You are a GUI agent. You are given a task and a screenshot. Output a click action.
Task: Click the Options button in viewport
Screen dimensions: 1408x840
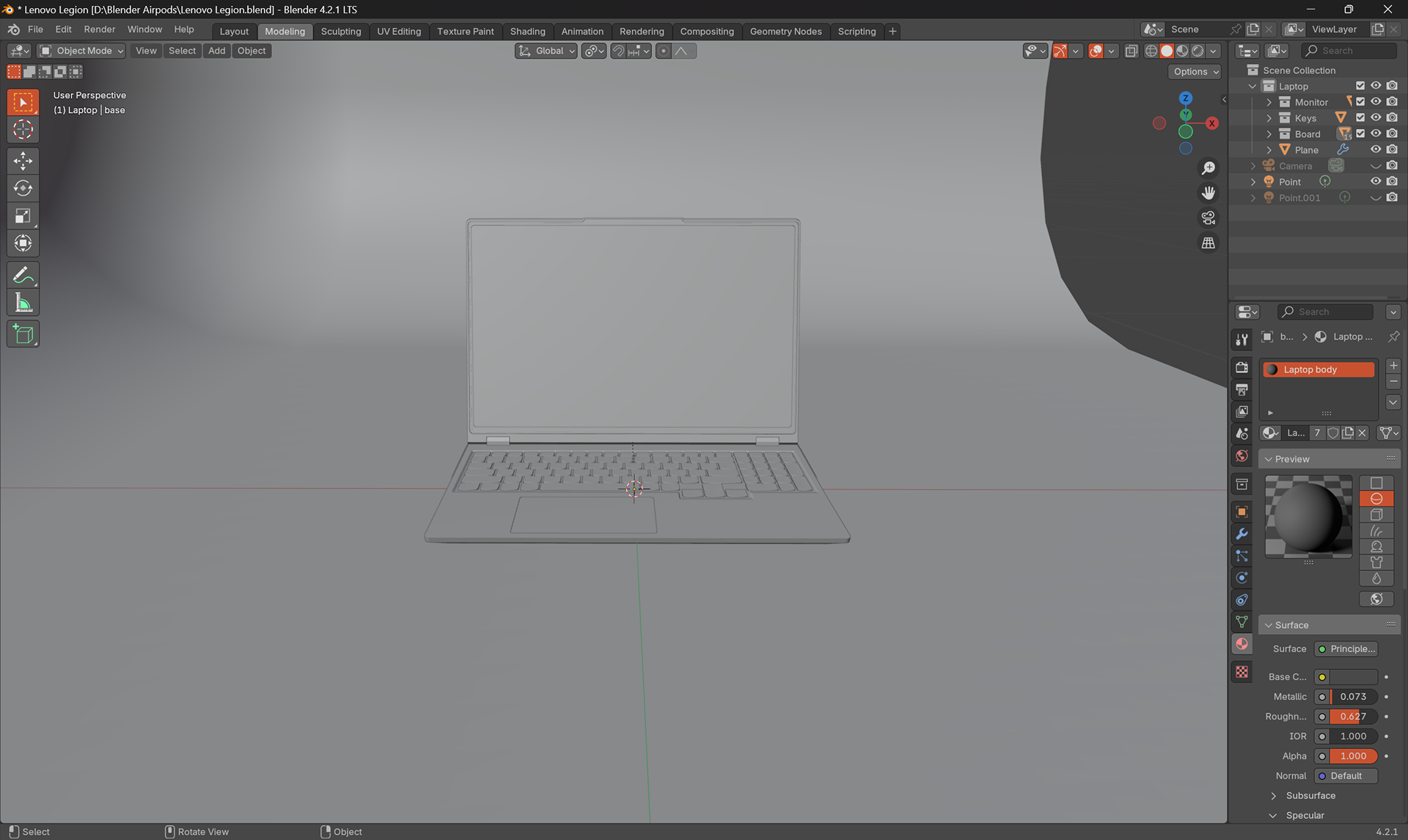[x=1195, y=71]
